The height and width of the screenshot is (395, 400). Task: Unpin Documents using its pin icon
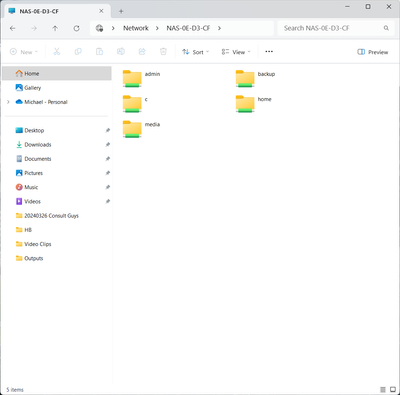point(108,159)
